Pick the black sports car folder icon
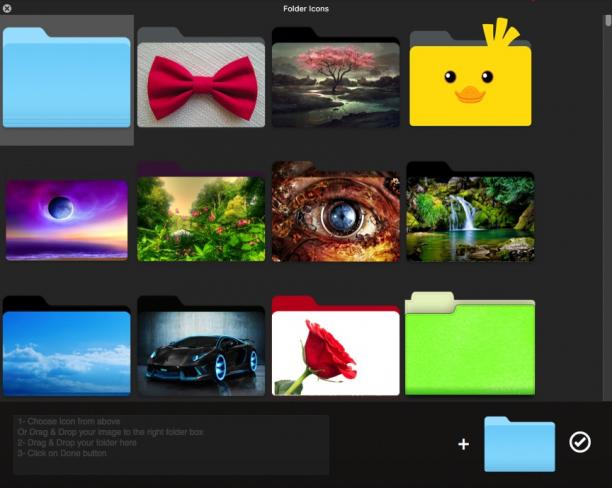 tap(201, 346)
